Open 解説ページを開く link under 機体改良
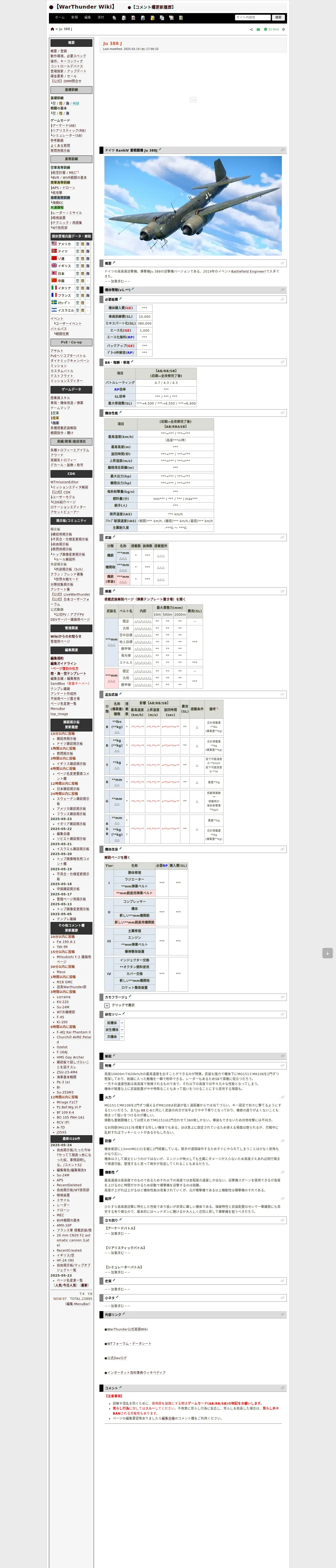The width and height of the screenshot is (336, 1568). click(x=117, y=858)
